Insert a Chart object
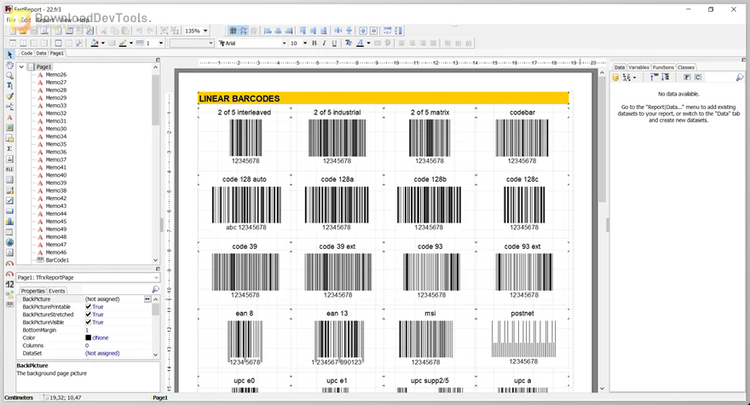The width and height of the screenshot is (750, 405). click(10, 221)
